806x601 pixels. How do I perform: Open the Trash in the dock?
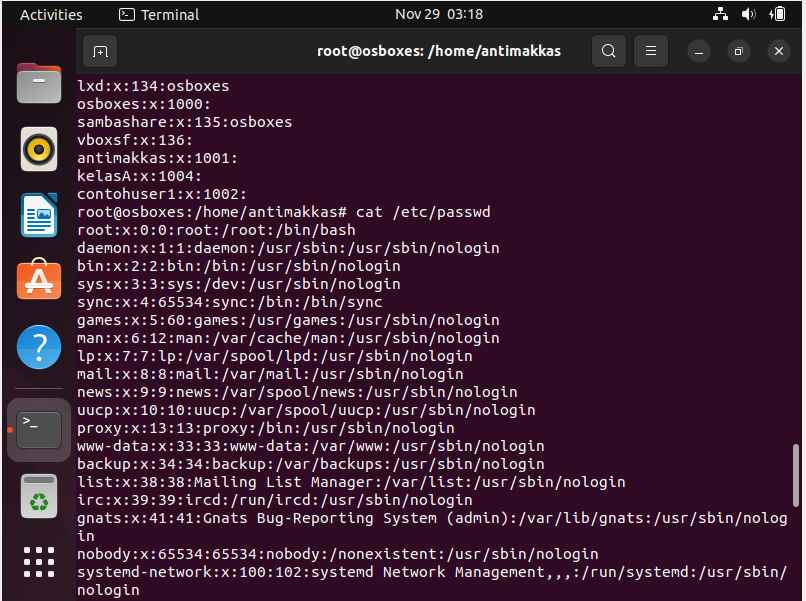39,496
